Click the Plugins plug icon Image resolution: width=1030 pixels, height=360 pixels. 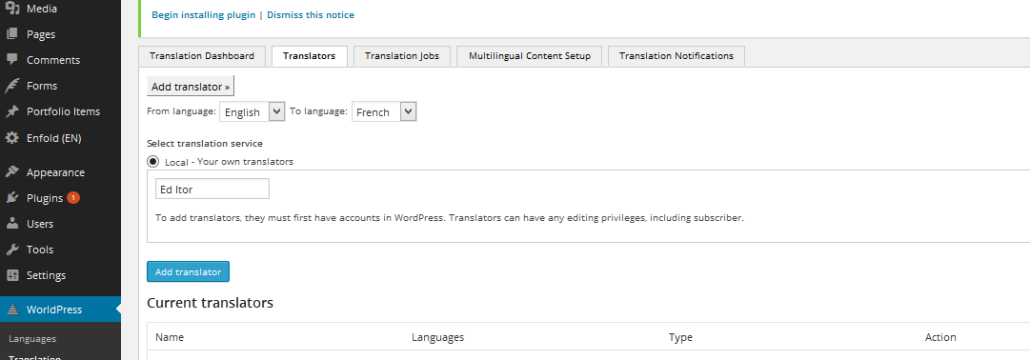[12, 198]
